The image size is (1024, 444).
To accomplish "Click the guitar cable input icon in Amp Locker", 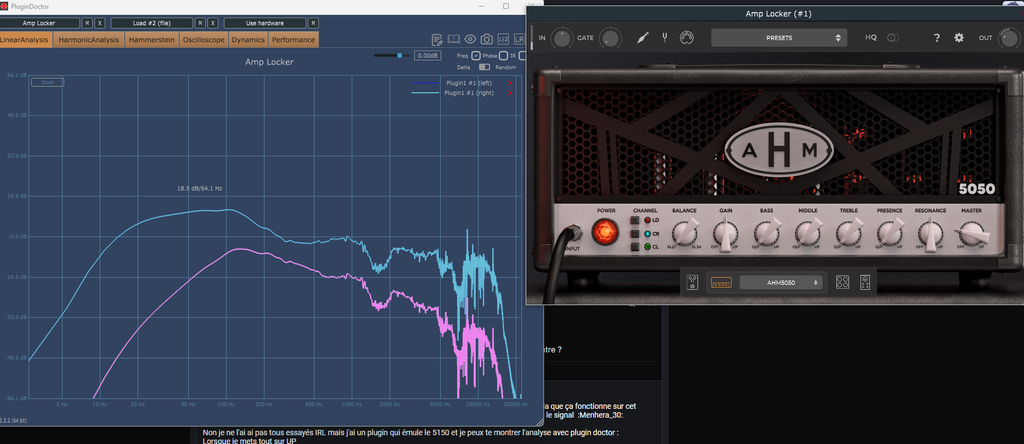I will coord(643,38).
